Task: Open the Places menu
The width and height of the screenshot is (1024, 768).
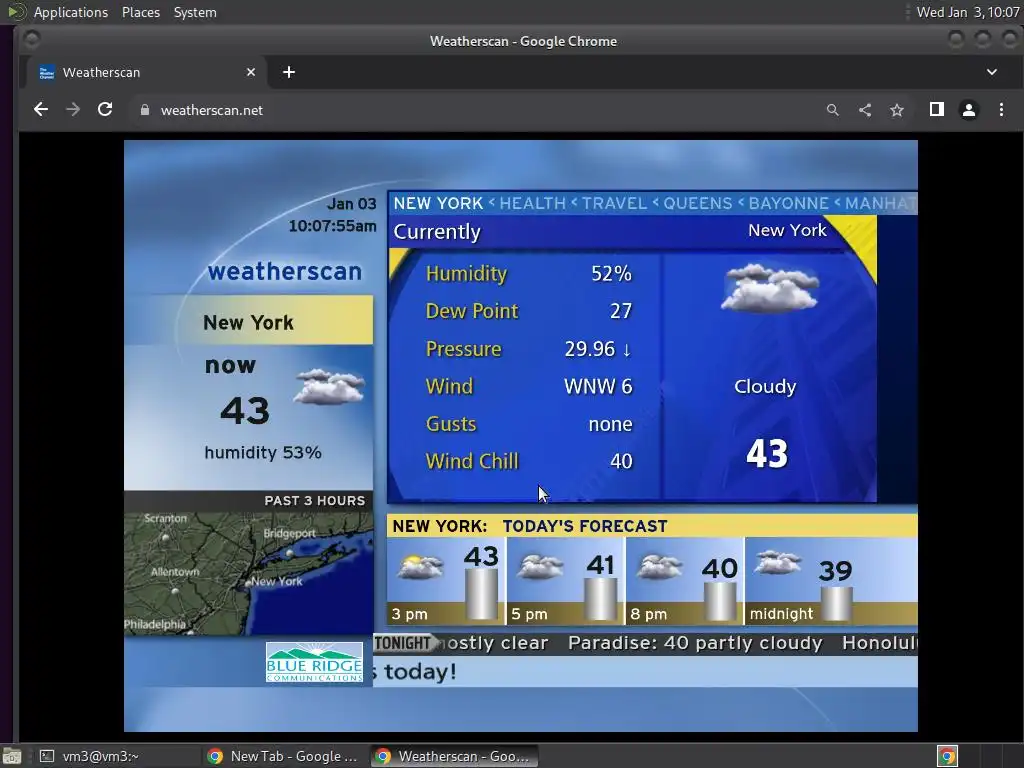Action: (140, 12)
